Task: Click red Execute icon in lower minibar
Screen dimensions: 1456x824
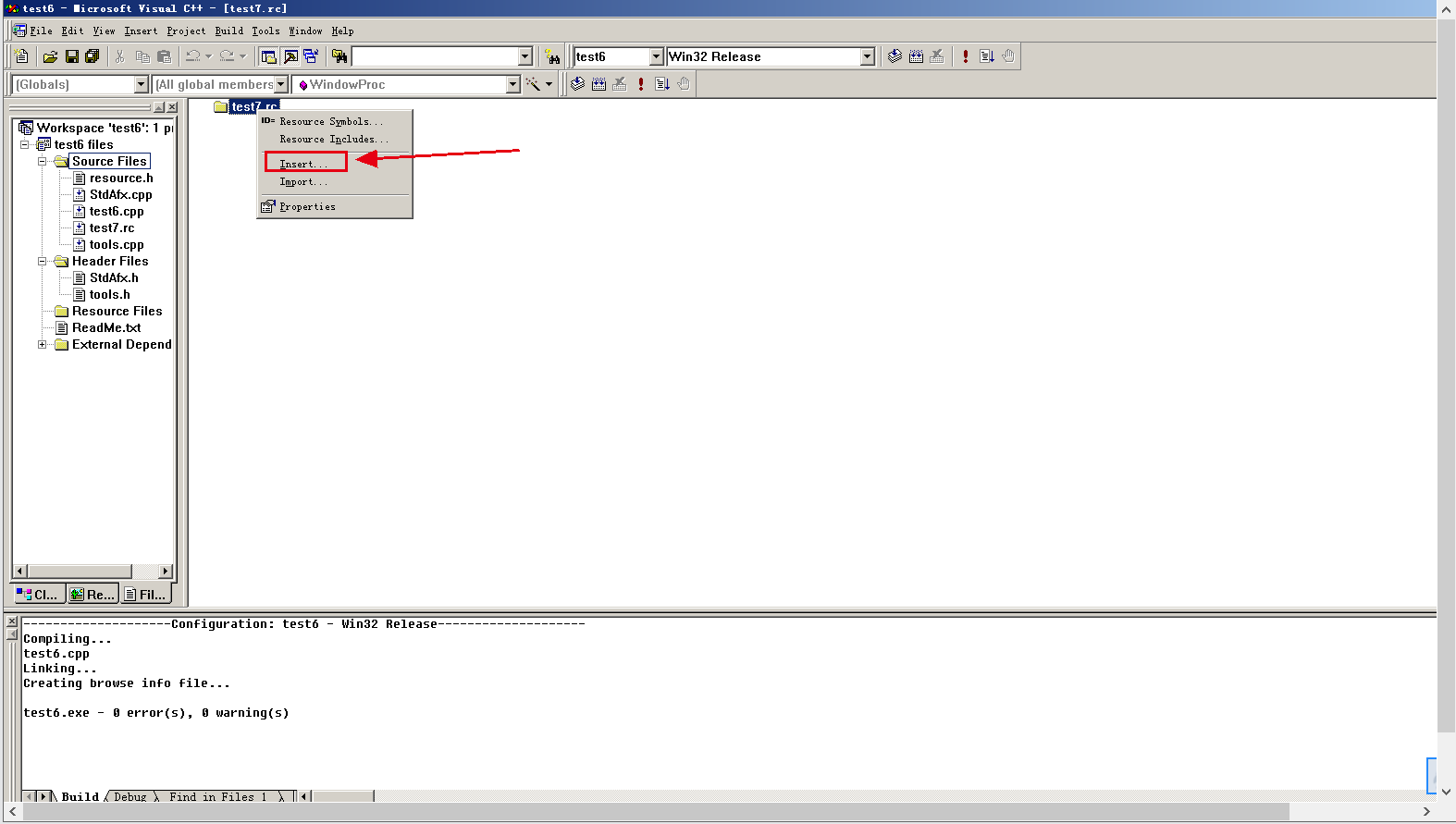Action: click(641, 84)
